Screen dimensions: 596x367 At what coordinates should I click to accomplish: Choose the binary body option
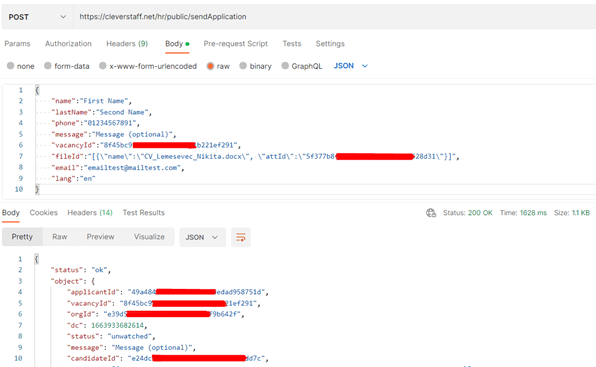(255, 66)
